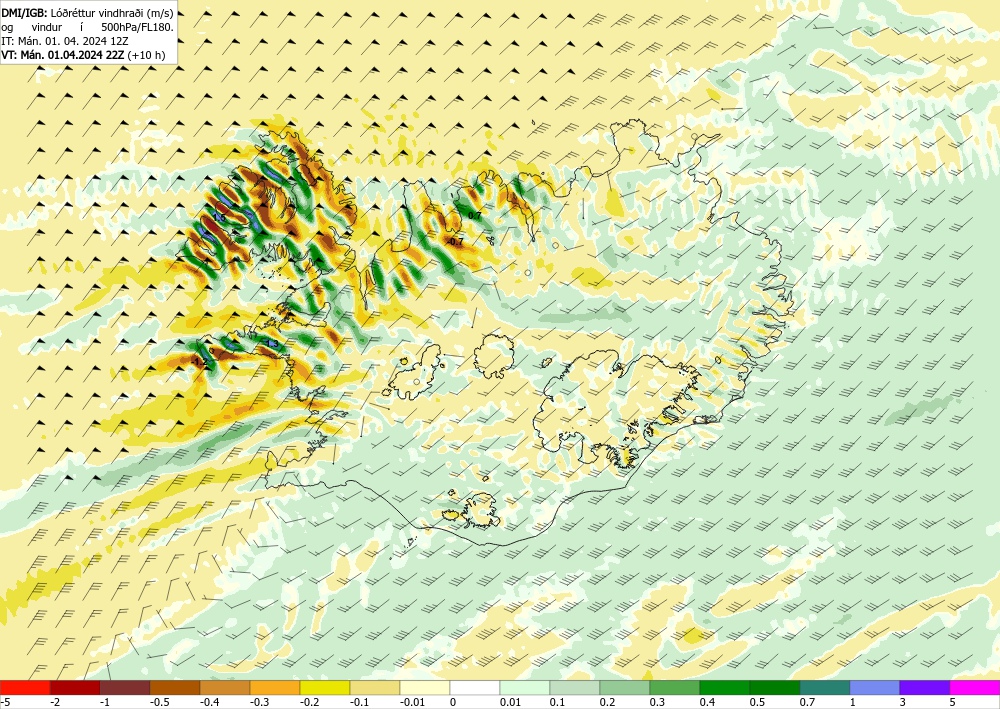Pick the green swatch between 0.4 and 0.5
The width and height of the screenshot is (1000, 709).
(x=725, y=688)
